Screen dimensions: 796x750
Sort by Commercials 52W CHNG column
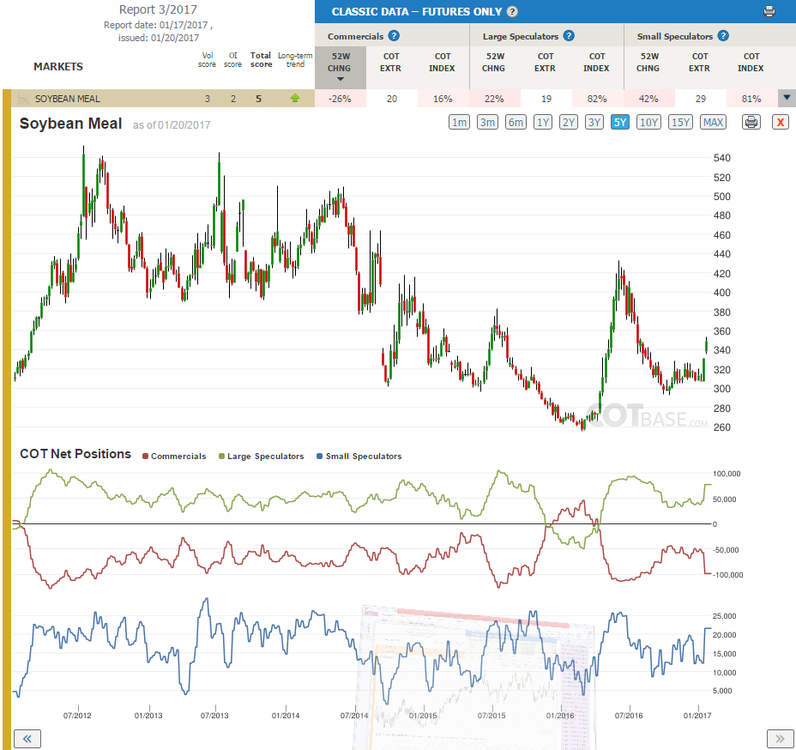[x=340, y=67]
